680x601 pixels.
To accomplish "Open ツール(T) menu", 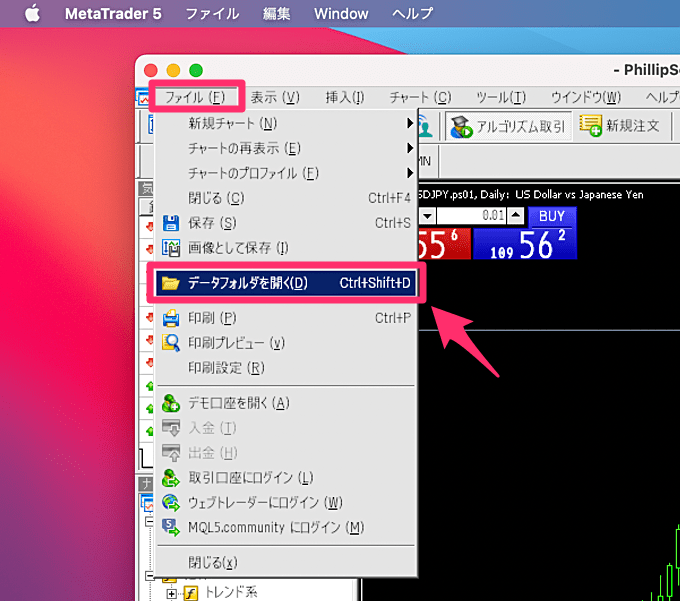I will 501,97.
